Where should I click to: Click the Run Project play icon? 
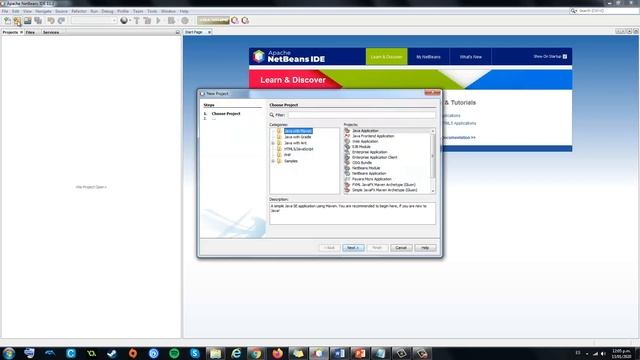point(158,20)
